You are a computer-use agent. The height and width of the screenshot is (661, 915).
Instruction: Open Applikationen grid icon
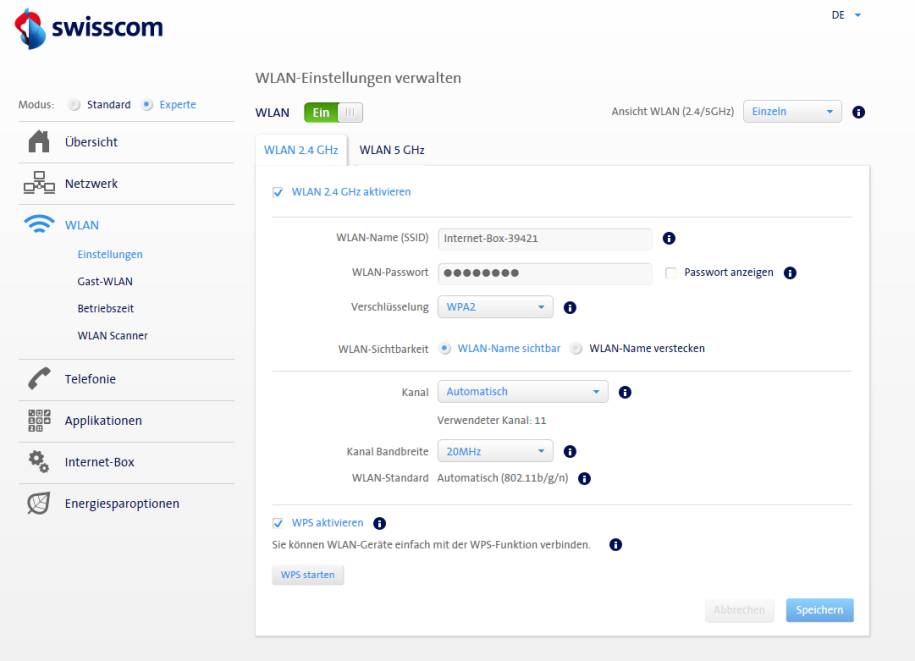click(39, 420)
